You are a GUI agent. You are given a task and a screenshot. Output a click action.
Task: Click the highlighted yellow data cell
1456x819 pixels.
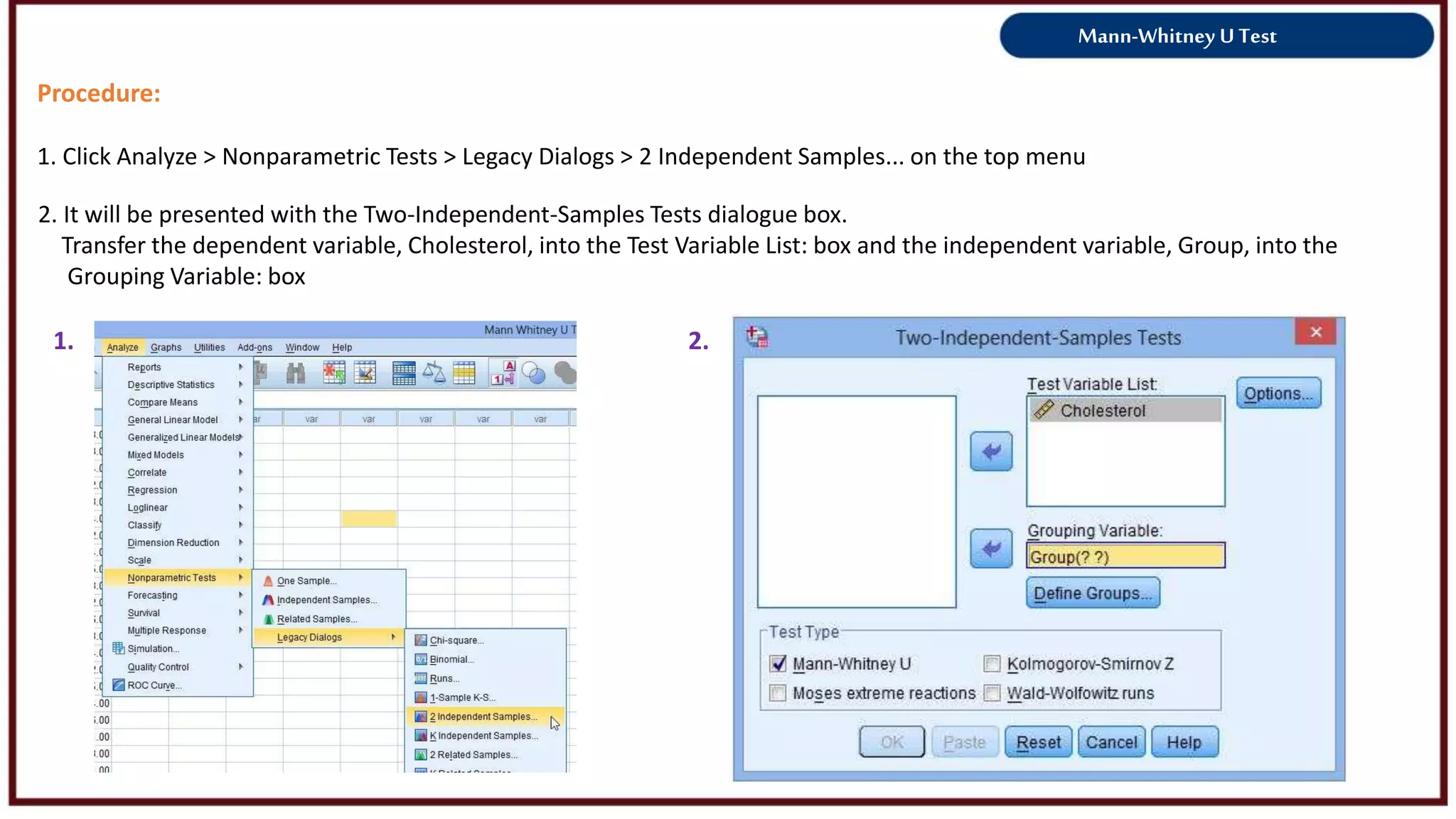(x=368, y=518)
